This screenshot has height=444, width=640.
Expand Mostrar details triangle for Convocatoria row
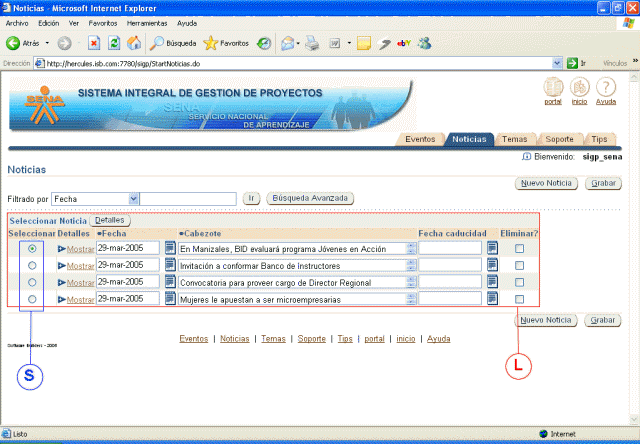pyautogui.click(x=62, y=282)
